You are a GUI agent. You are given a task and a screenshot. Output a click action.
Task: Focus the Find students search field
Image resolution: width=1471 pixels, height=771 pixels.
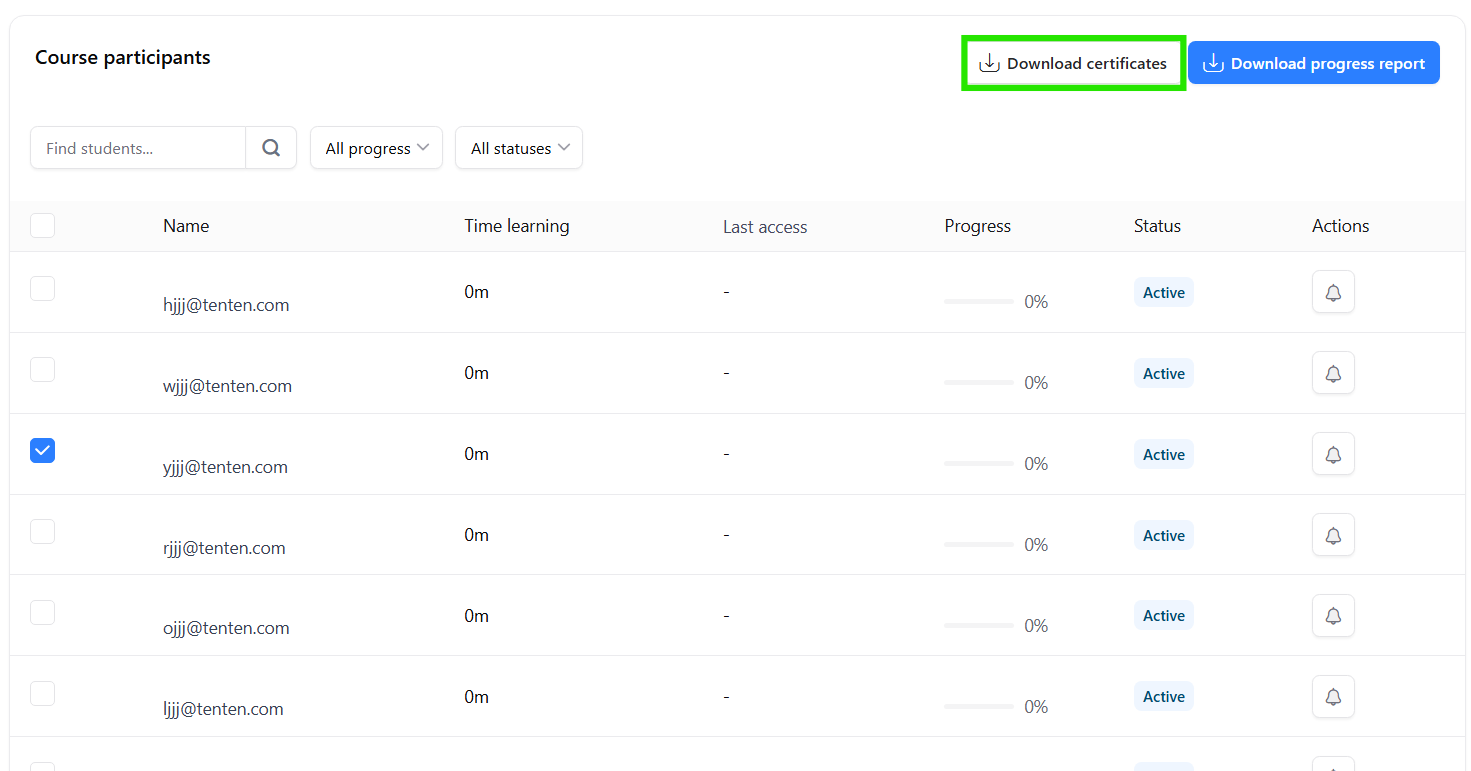coord(138,148)
